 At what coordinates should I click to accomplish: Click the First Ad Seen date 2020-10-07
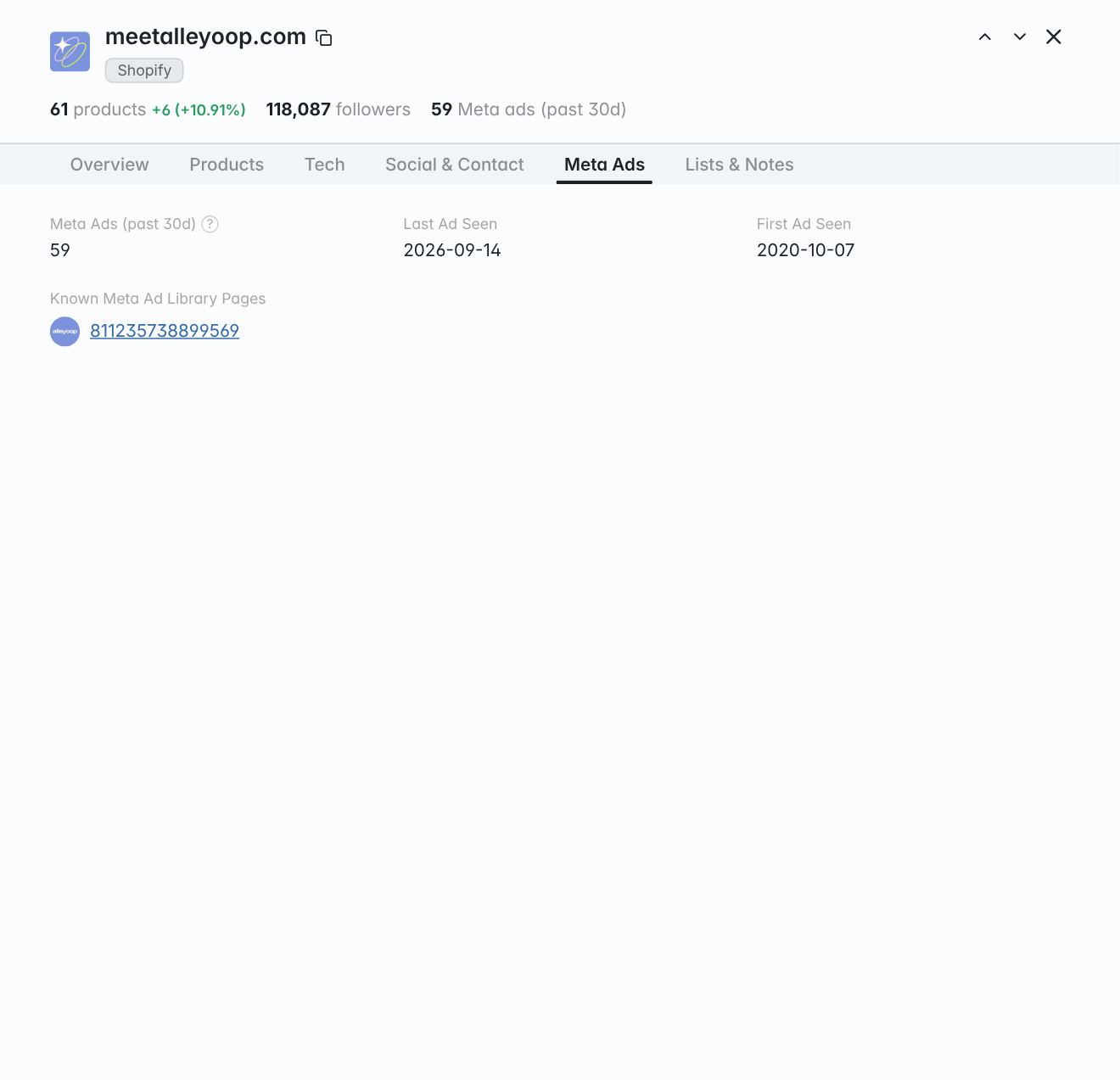(805, 250)
